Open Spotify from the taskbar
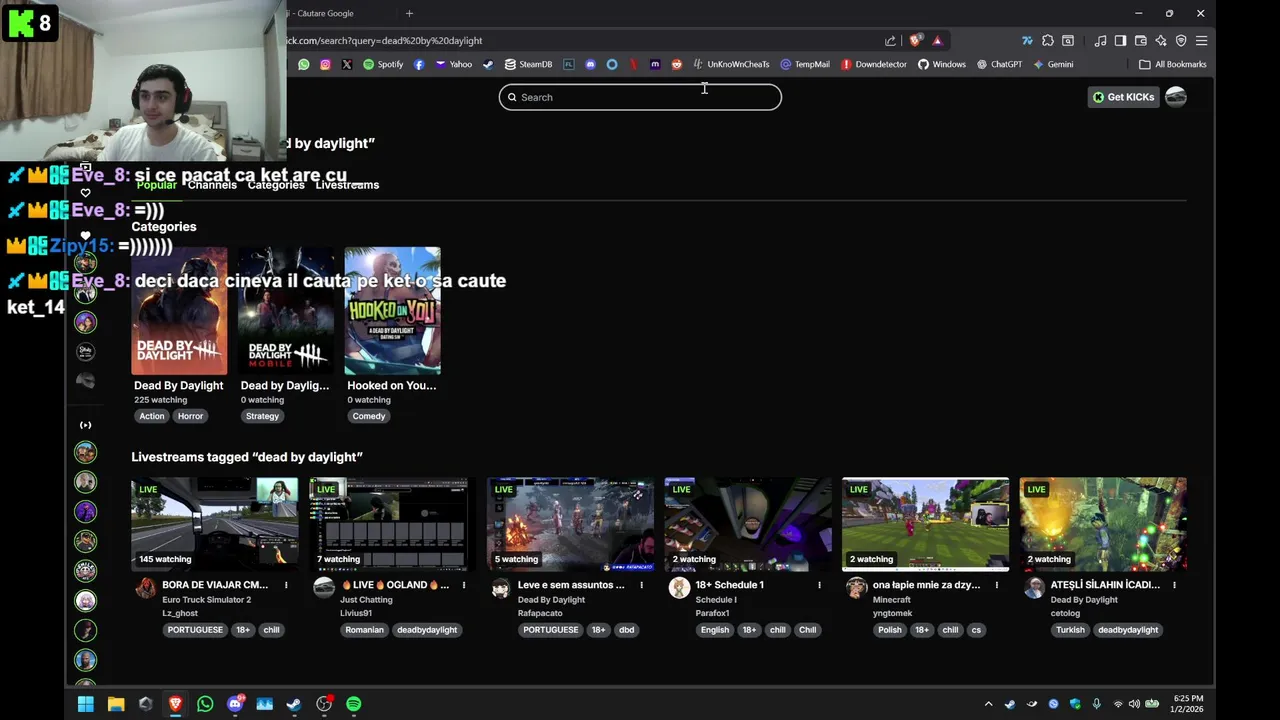Image resolution: width=1280 pixels, height=720 pixels. click(354, 704)
